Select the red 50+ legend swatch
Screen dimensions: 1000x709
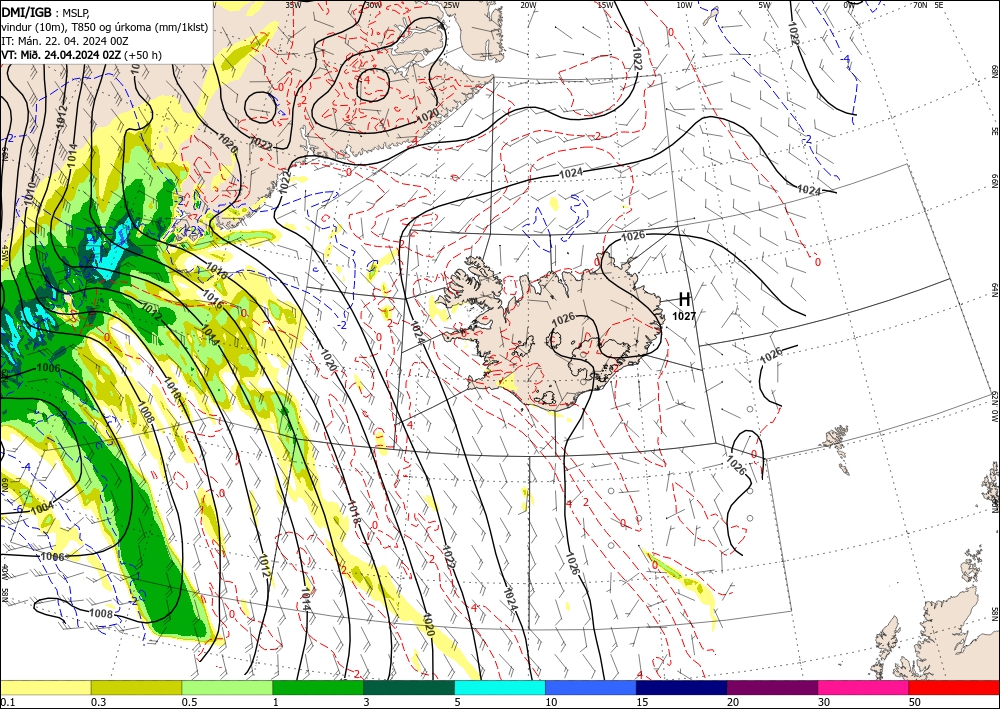click(x=954, y=687)
